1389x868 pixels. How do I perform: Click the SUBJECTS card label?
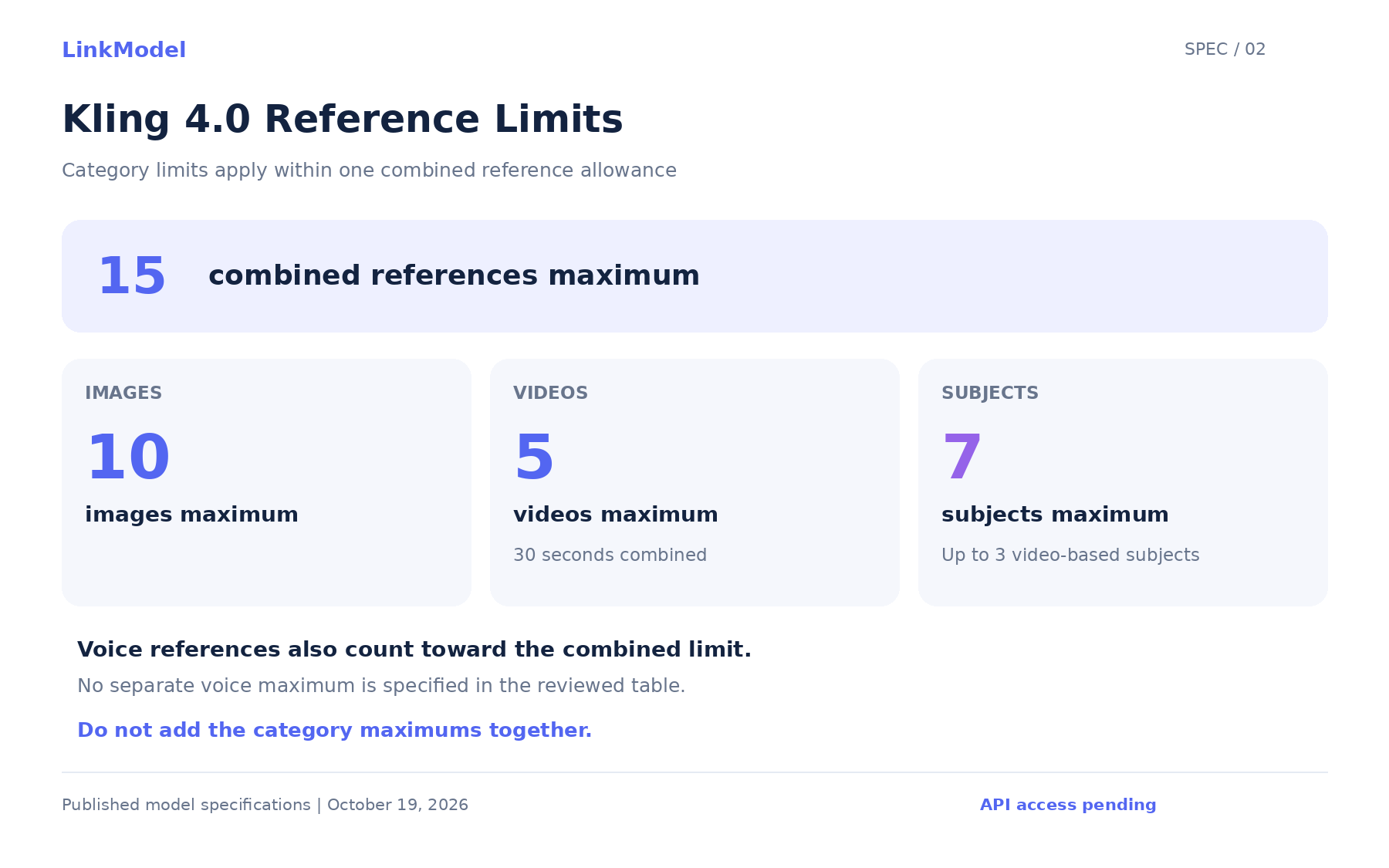pyautogui.click(x=990, y=393)
